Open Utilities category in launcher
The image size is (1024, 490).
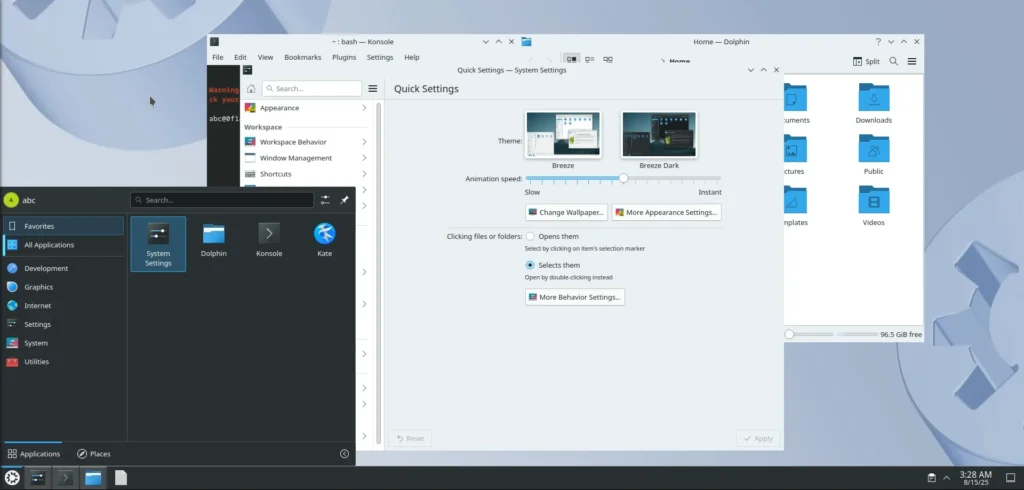[x=63, y=362]
